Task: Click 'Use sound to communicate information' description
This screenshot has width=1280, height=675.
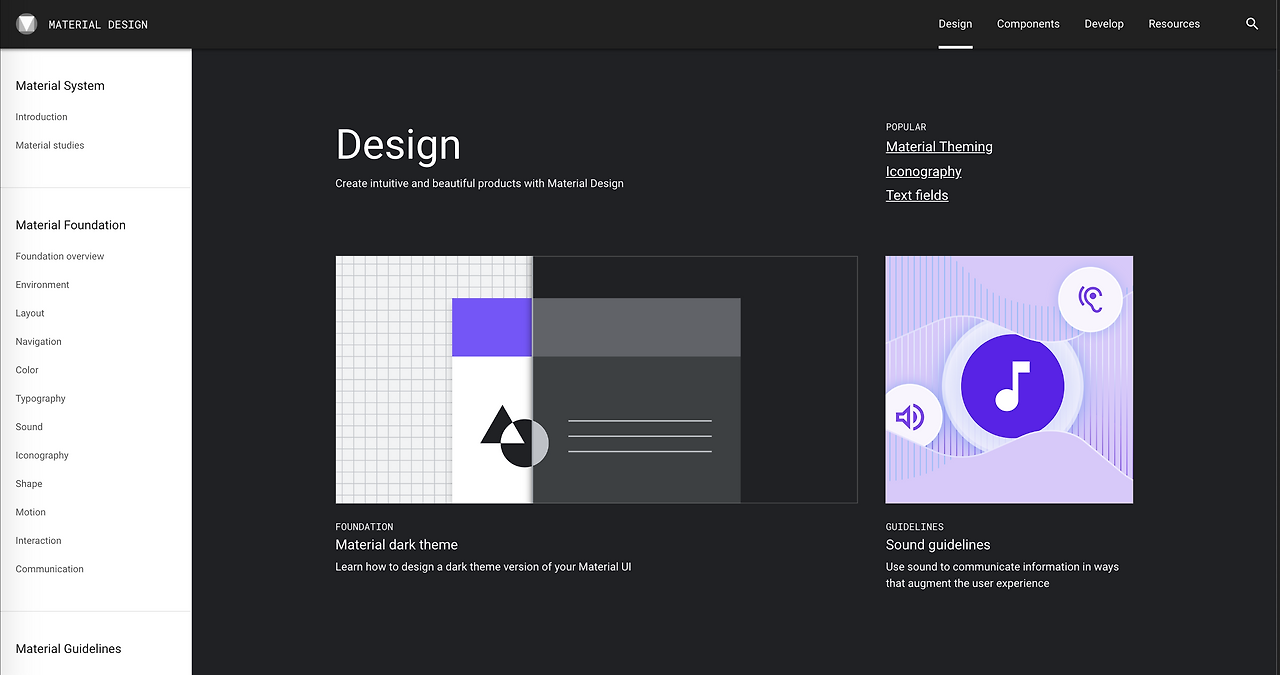Action: coord(1002,575)
